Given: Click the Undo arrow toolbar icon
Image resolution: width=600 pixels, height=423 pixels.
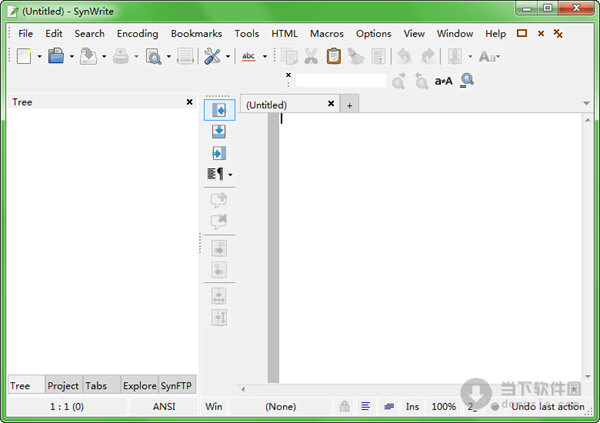Looking at the screenshot, I should [x=404, y=56].
